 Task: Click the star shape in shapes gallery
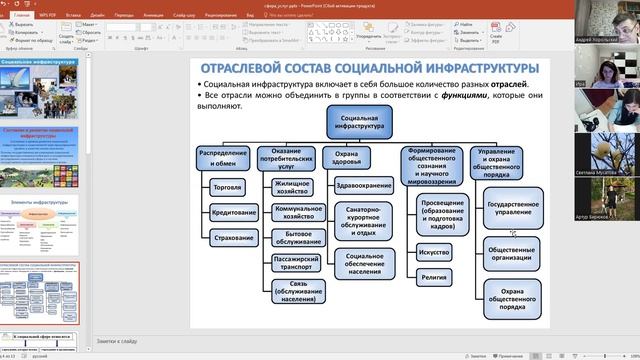point(345,39)
